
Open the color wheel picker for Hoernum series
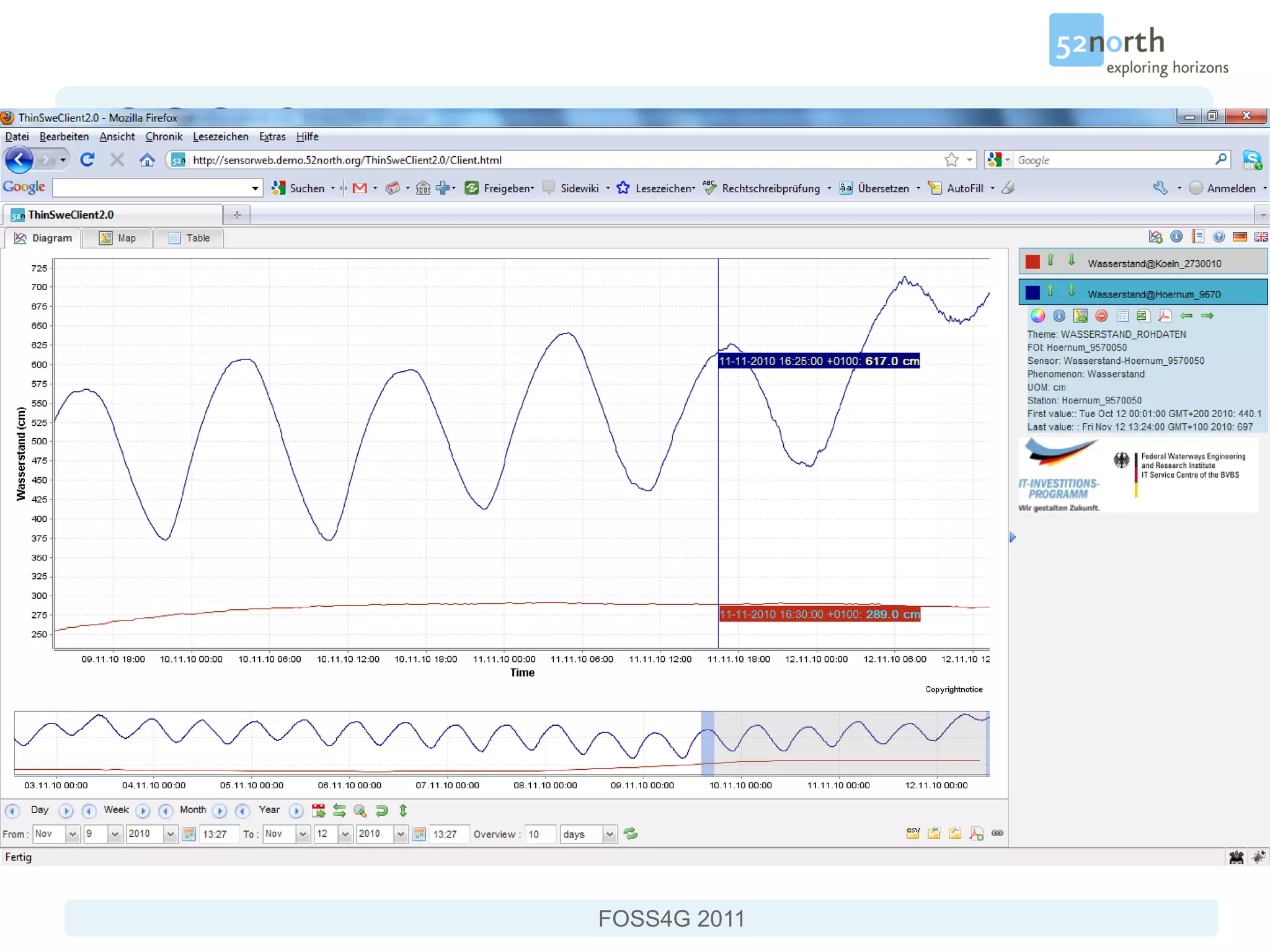[1037, 316]
